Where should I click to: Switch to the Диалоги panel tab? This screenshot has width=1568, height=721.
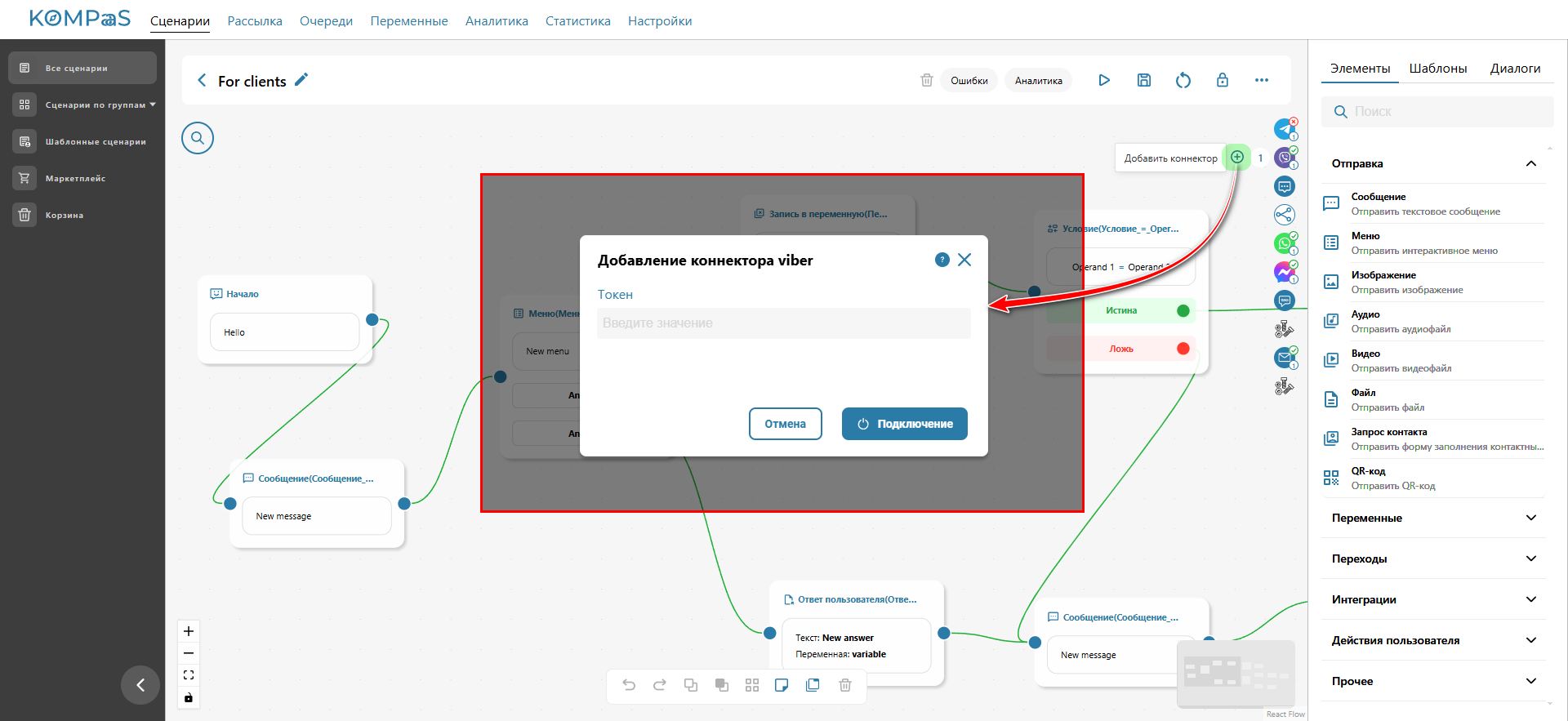click(1515, 69)
